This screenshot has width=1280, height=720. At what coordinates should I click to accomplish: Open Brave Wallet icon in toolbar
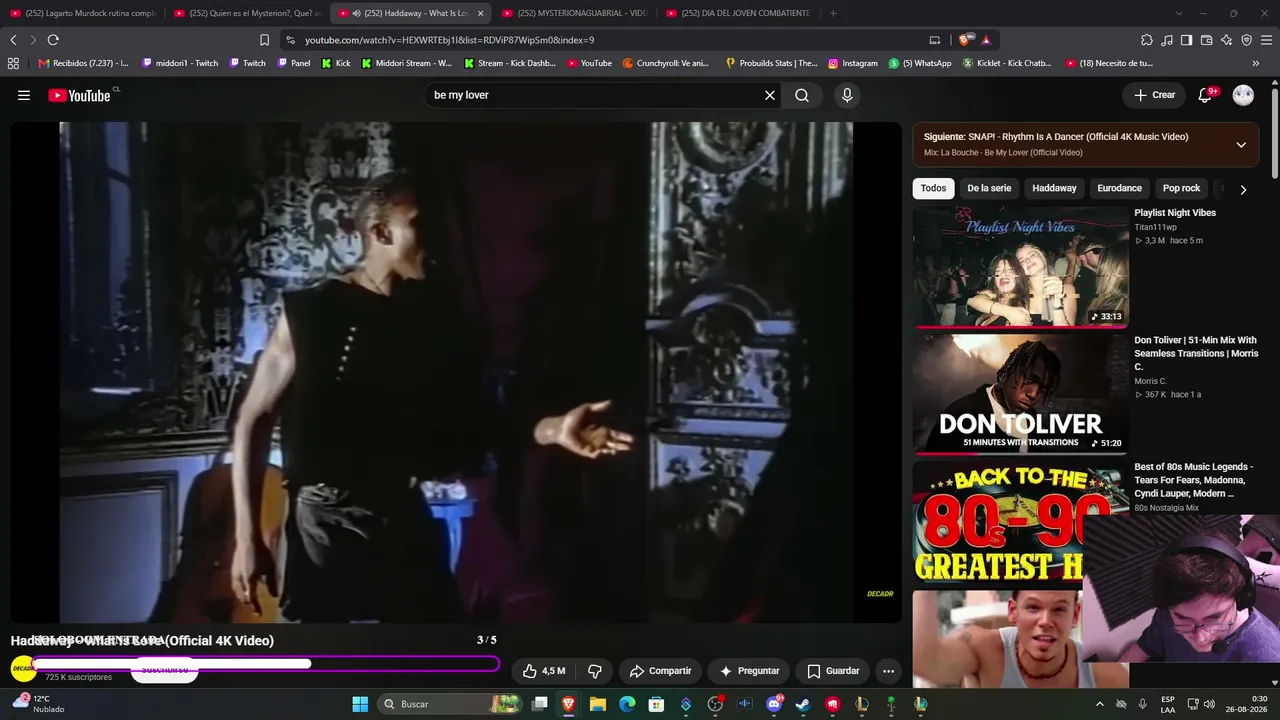(x=1206, y=40)
